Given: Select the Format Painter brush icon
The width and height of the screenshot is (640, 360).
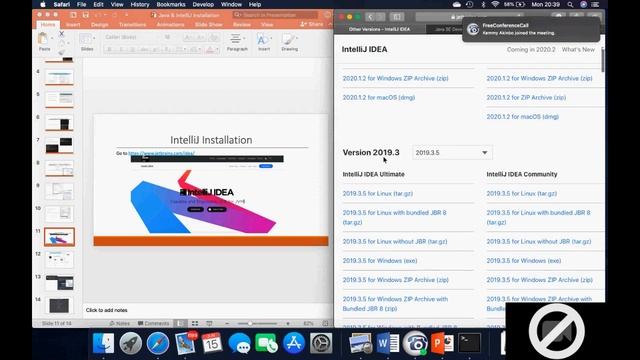Looking at the screenshot, I should click(x=62, y=52).
